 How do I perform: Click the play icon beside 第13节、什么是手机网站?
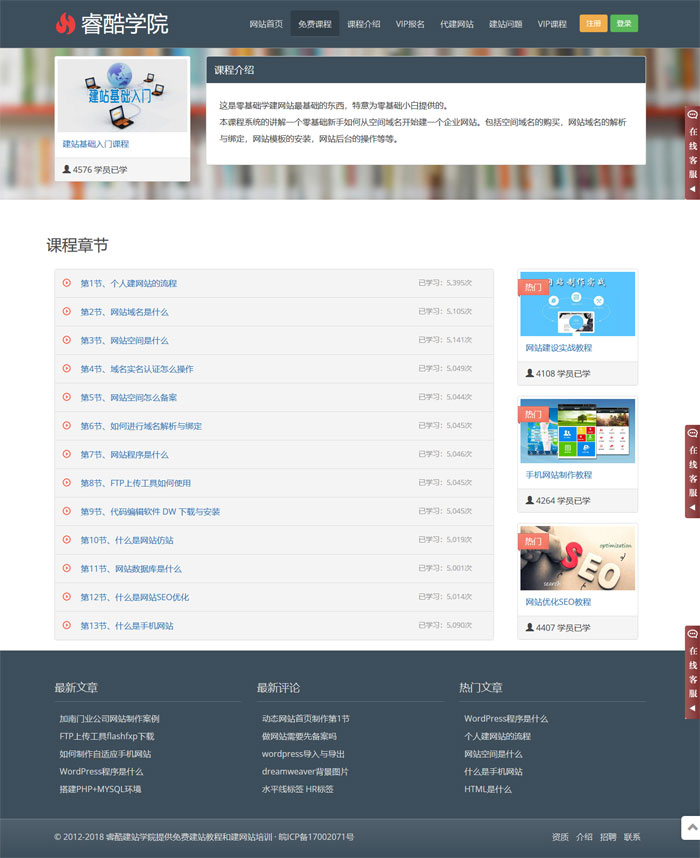click(x=67, y=625)
